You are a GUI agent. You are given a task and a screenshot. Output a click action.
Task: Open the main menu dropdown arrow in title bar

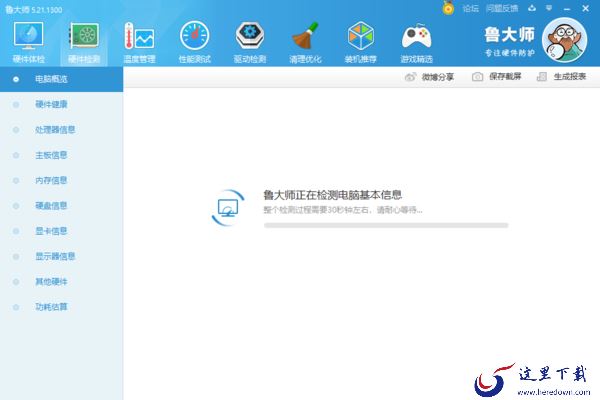click(549, 8)
